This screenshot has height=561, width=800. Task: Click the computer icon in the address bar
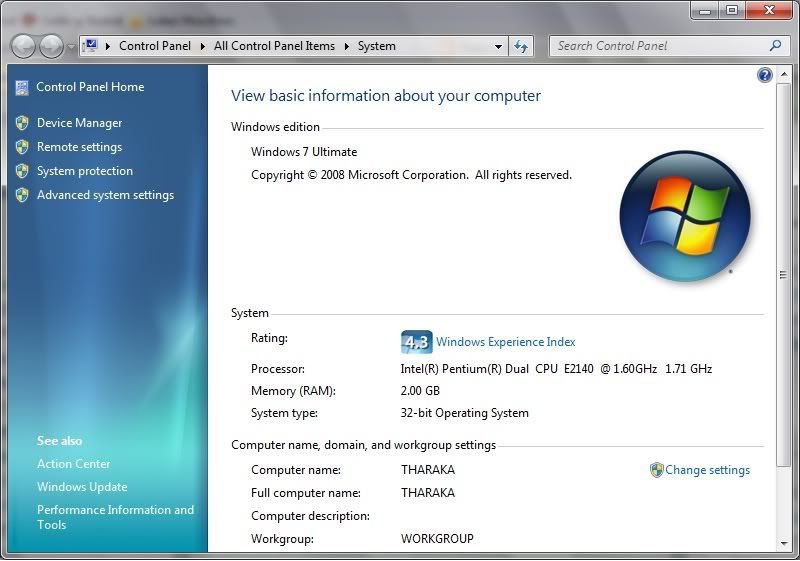click(x=91, y=46)
